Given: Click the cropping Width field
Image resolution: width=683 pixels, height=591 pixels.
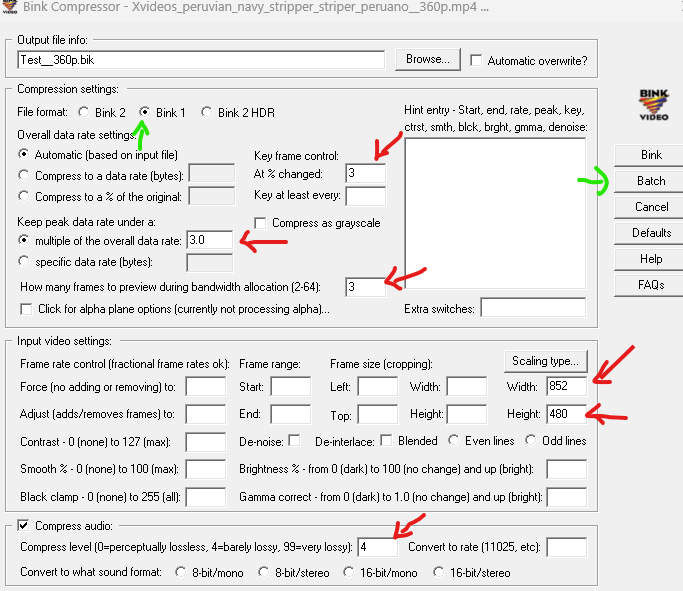Looking at the screenshot, I should click(467, 386).
